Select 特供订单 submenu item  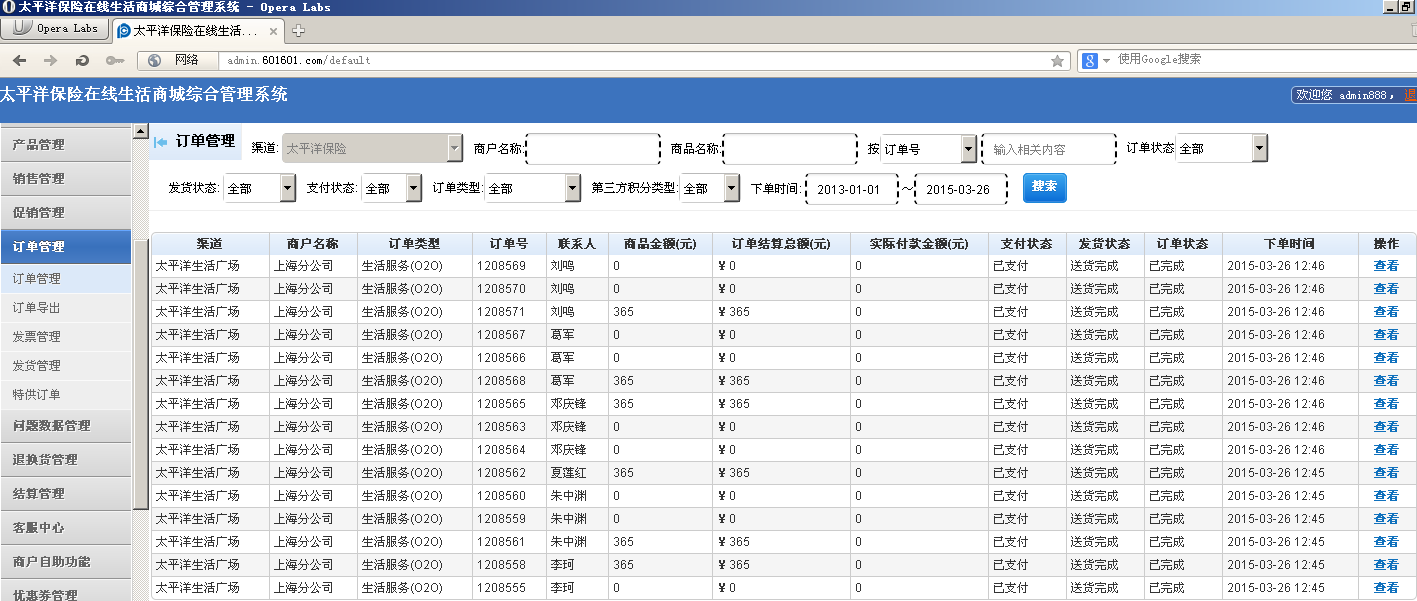pos(65,394)
